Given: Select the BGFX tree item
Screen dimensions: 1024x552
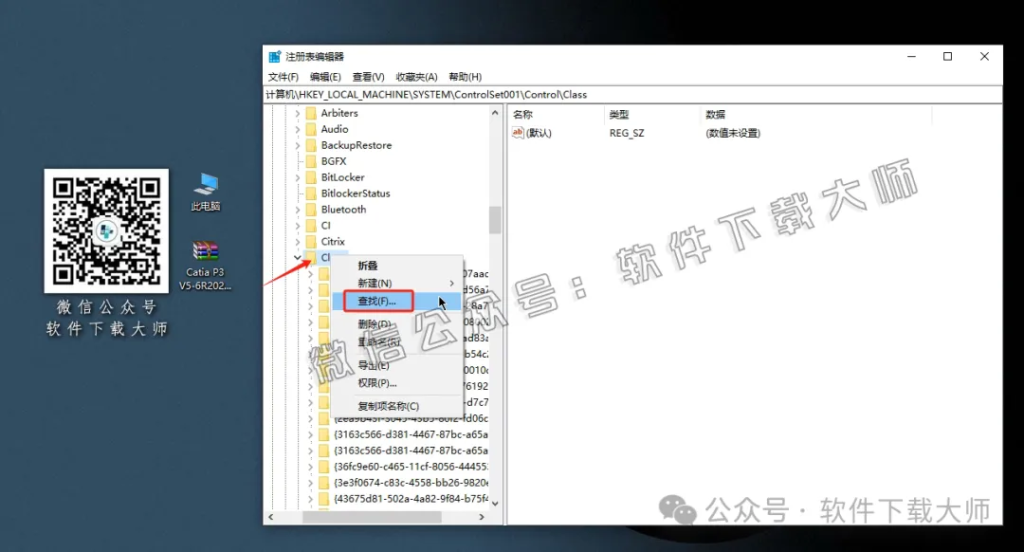Looking at the screenshot, I should pyautogui.click(x=333, y=161).
